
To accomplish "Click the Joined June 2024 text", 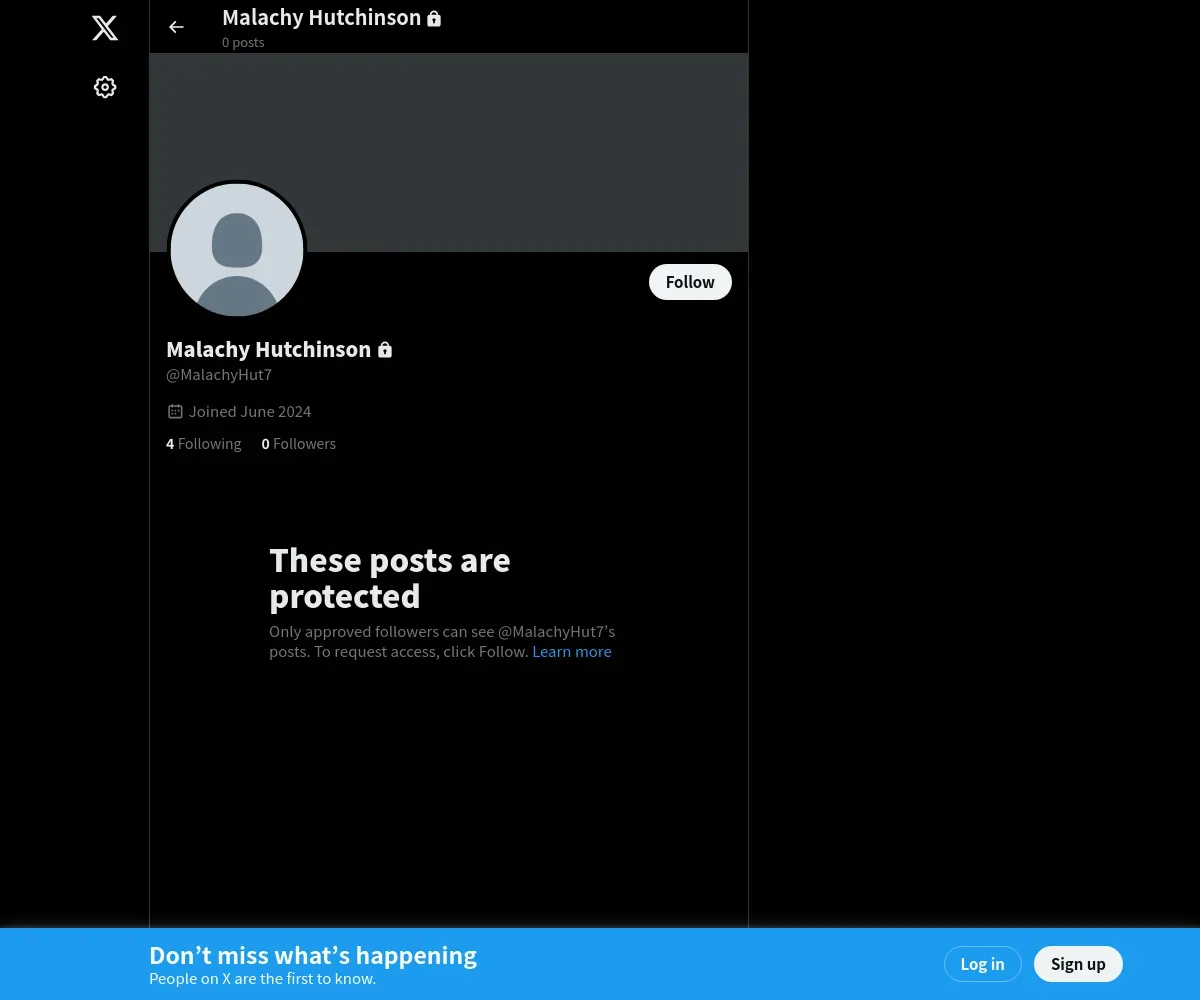I will point(250,411).
